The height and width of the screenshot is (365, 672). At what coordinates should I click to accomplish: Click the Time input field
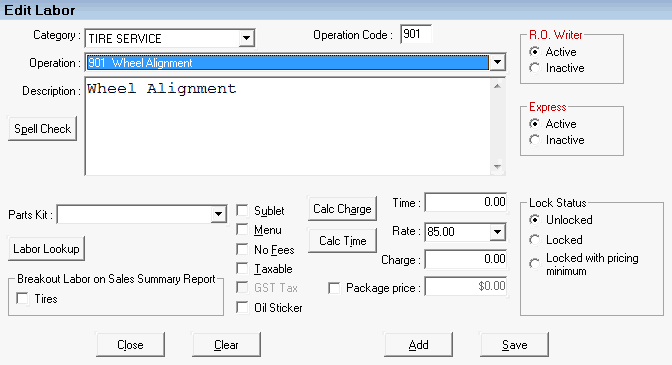tap(466, 202)
